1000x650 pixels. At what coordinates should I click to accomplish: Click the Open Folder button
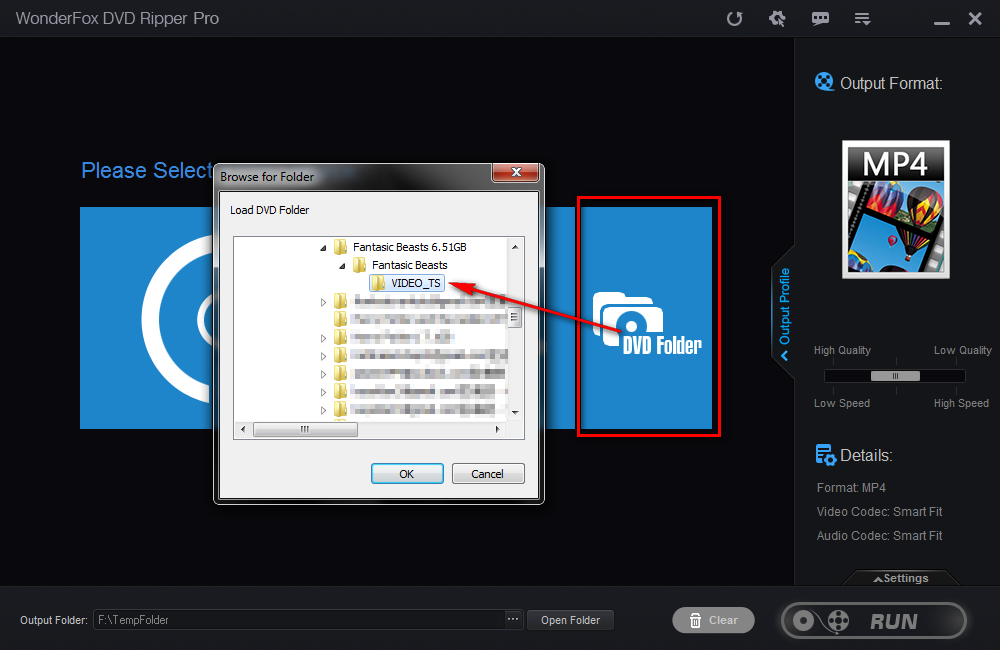570,620
